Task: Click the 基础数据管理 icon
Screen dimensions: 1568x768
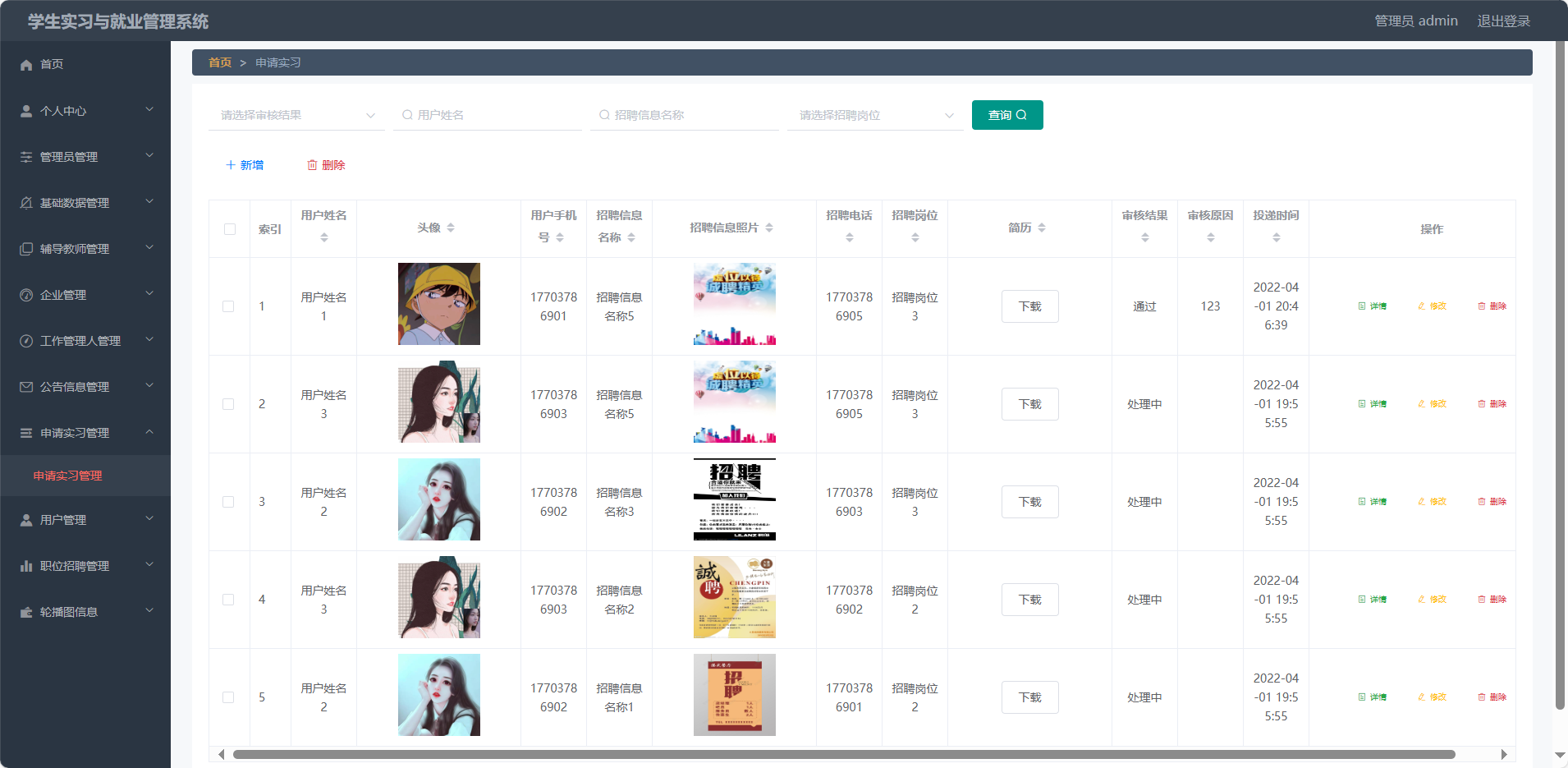Action: (x=26, y=203)
